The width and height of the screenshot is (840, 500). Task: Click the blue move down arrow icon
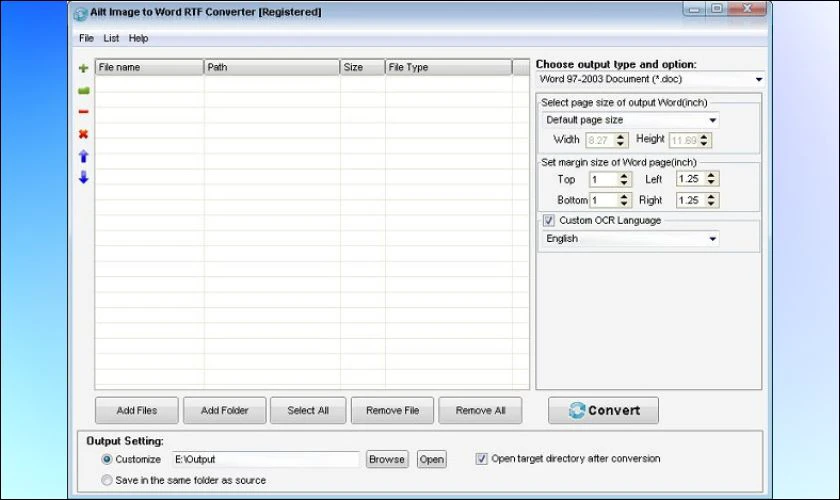coord(84,177)
